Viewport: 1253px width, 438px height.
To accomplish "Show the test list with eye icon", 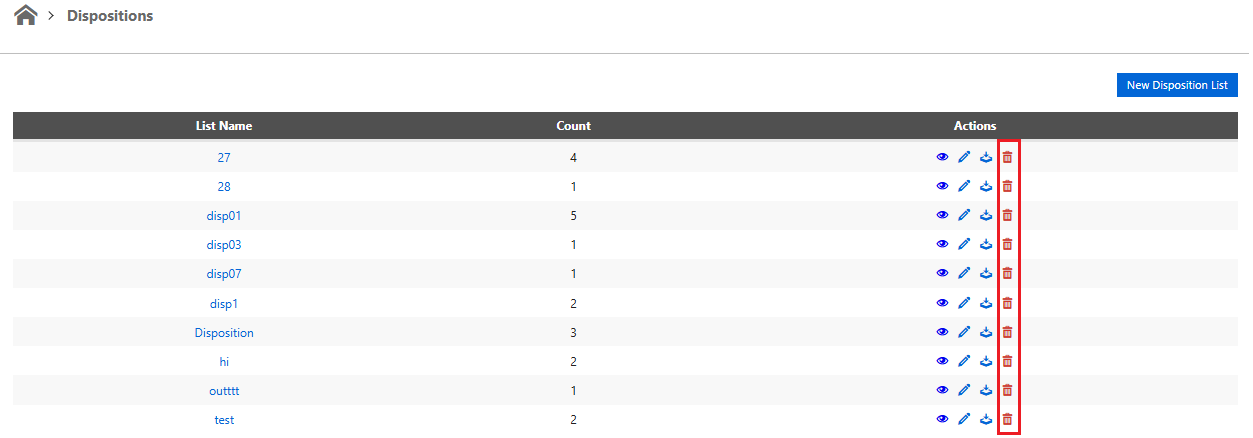I will (942, 420).
